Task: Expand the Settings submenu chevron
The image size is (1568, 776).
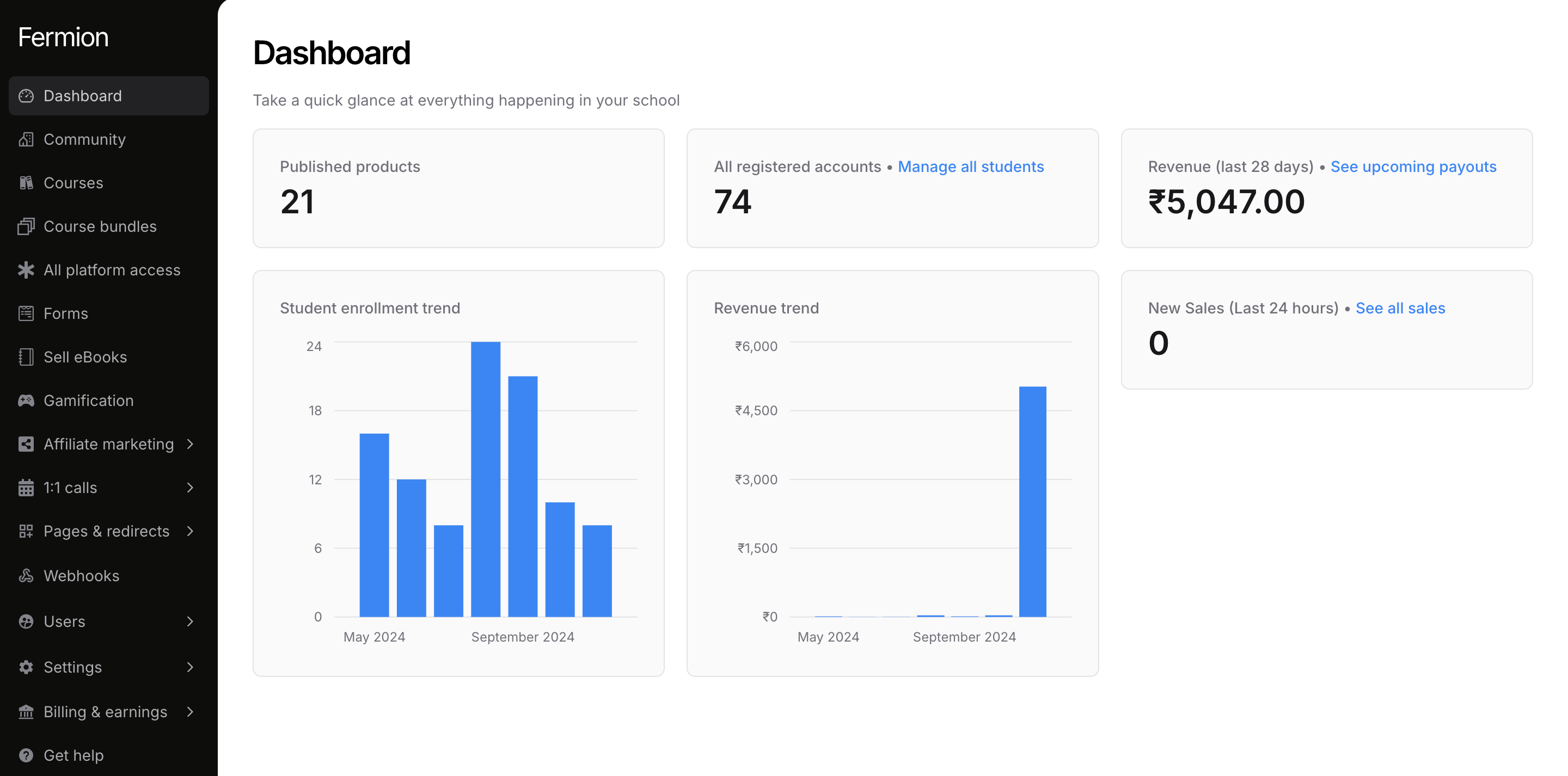Action: [190, 667]
